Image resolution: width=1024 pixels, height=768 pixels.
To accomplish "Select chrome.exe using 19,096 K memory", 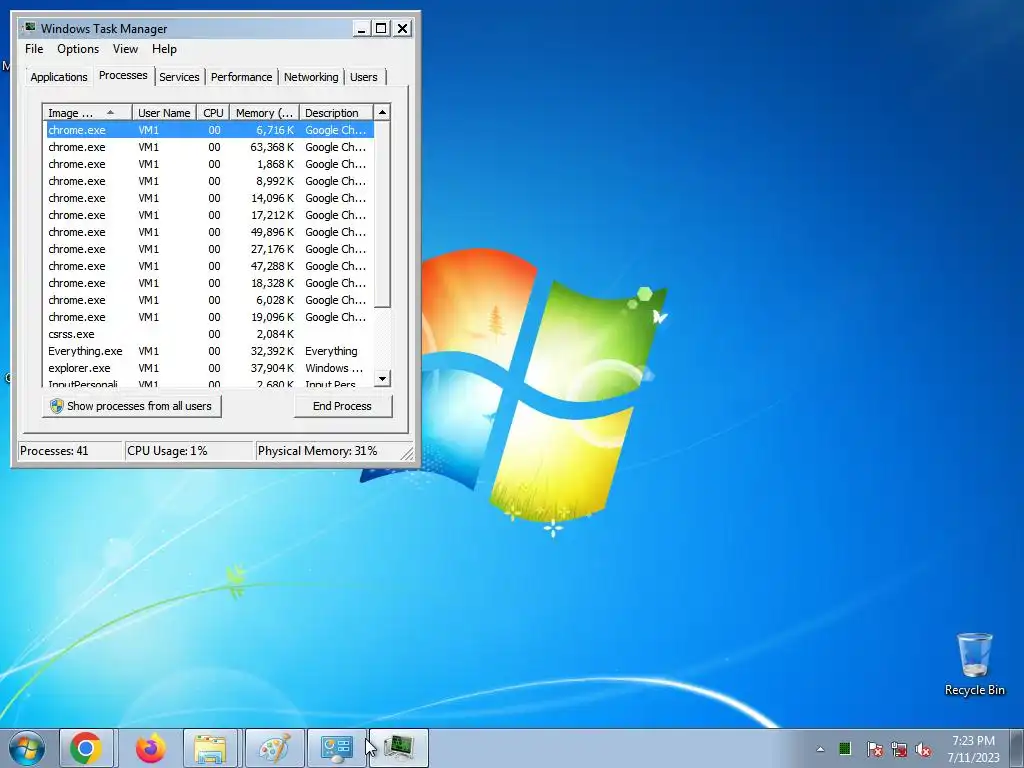I will coord(209,317).
